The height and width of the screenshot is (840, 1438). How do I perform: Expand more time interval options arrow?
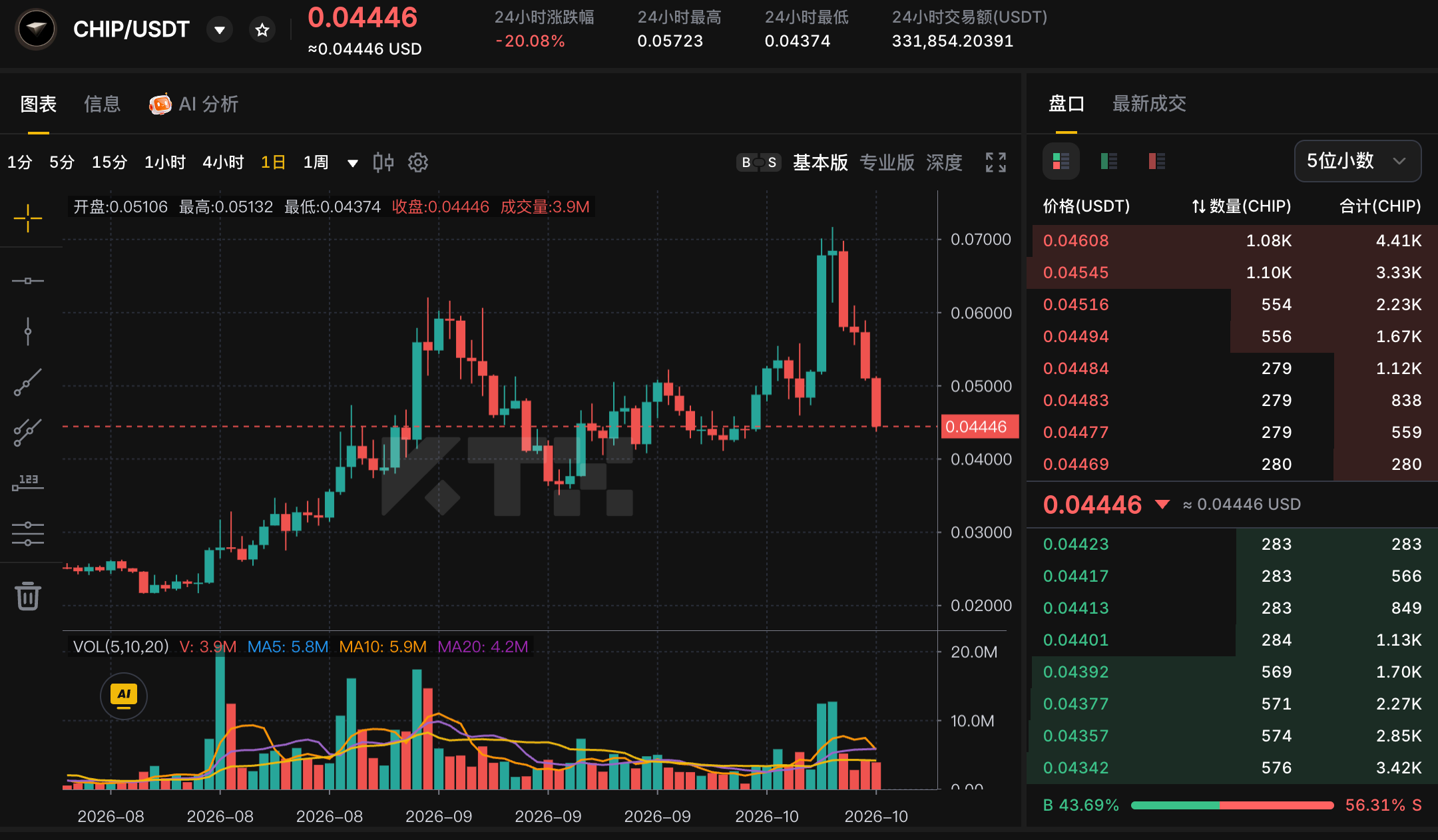pos(353,163)
